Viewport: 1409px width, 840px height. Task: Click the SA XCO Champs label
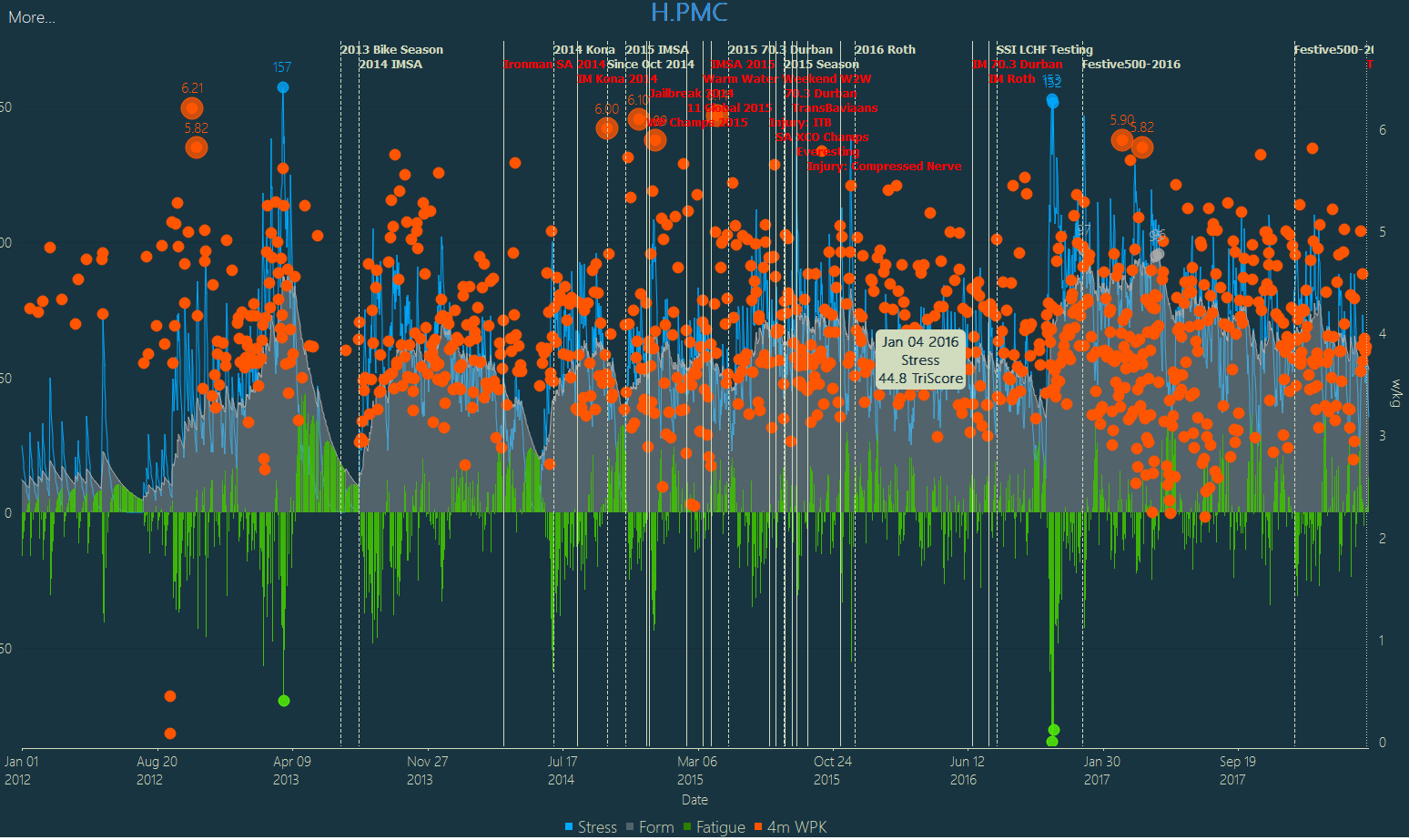[823, 137]
